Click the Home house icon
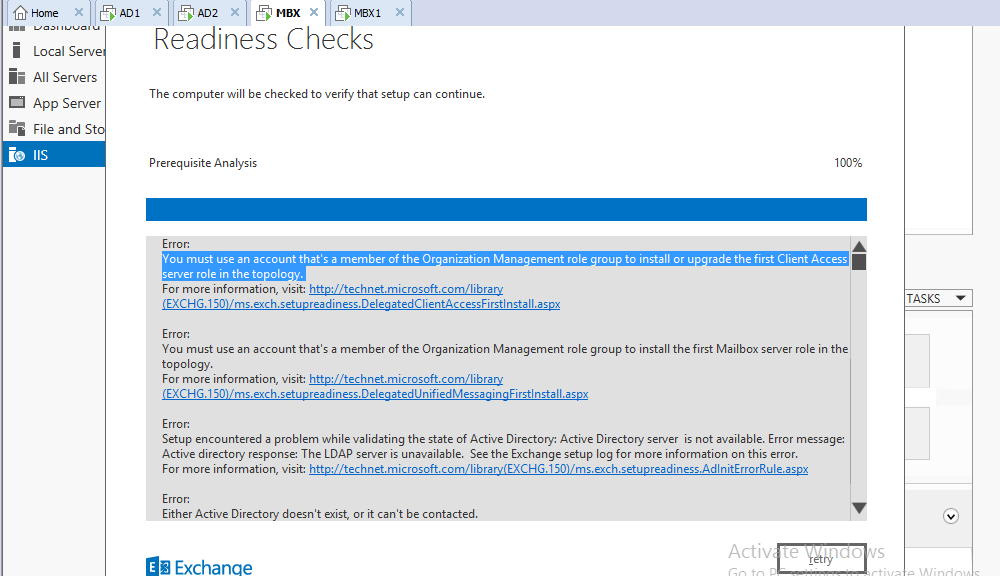This screenshot has width=1000, height=576. tap(20, 13)
